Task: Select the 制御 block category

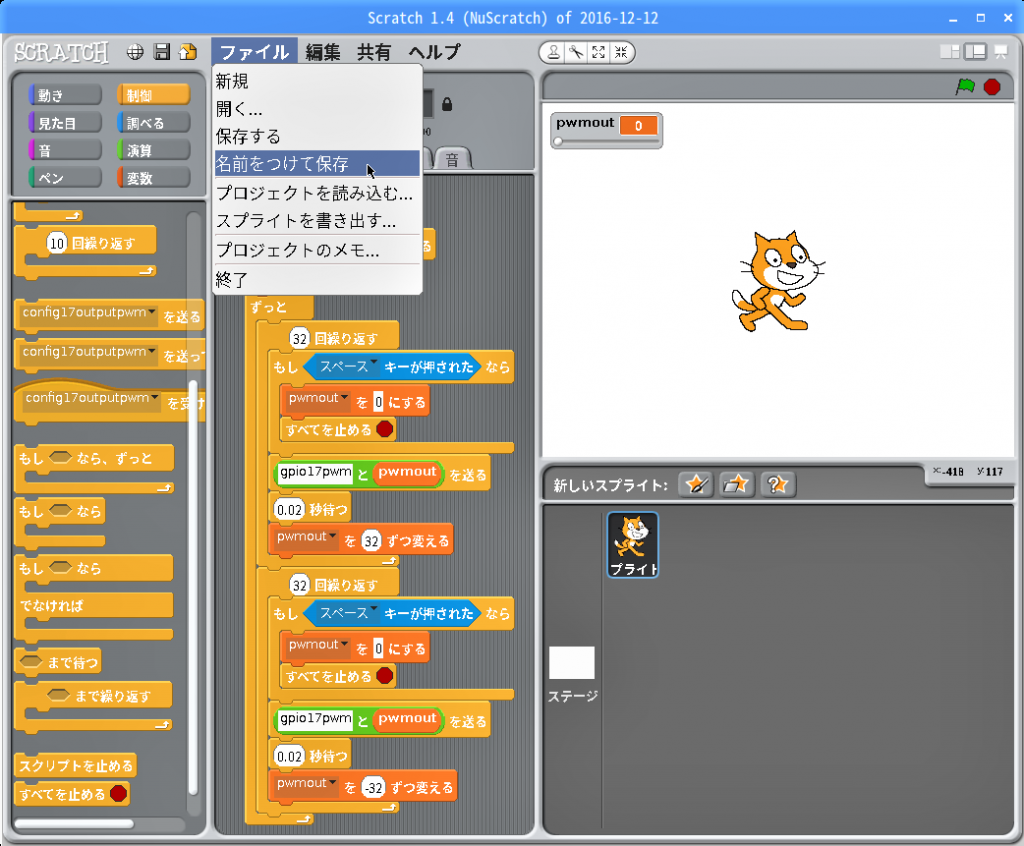Action: click(x=153, y=95)
